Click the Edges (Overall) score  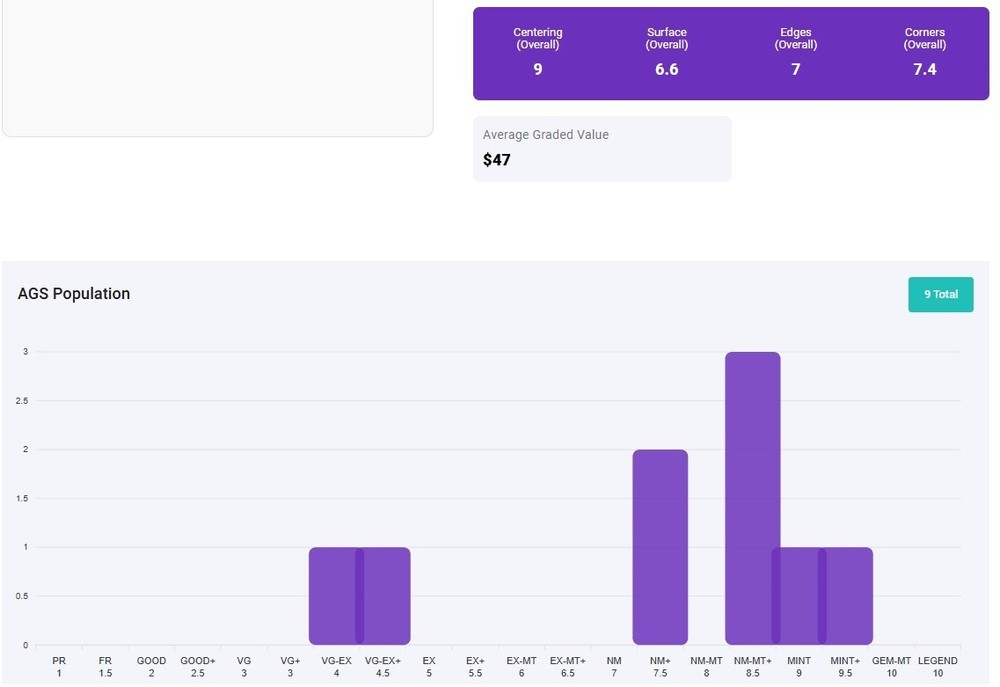(796, 69)
